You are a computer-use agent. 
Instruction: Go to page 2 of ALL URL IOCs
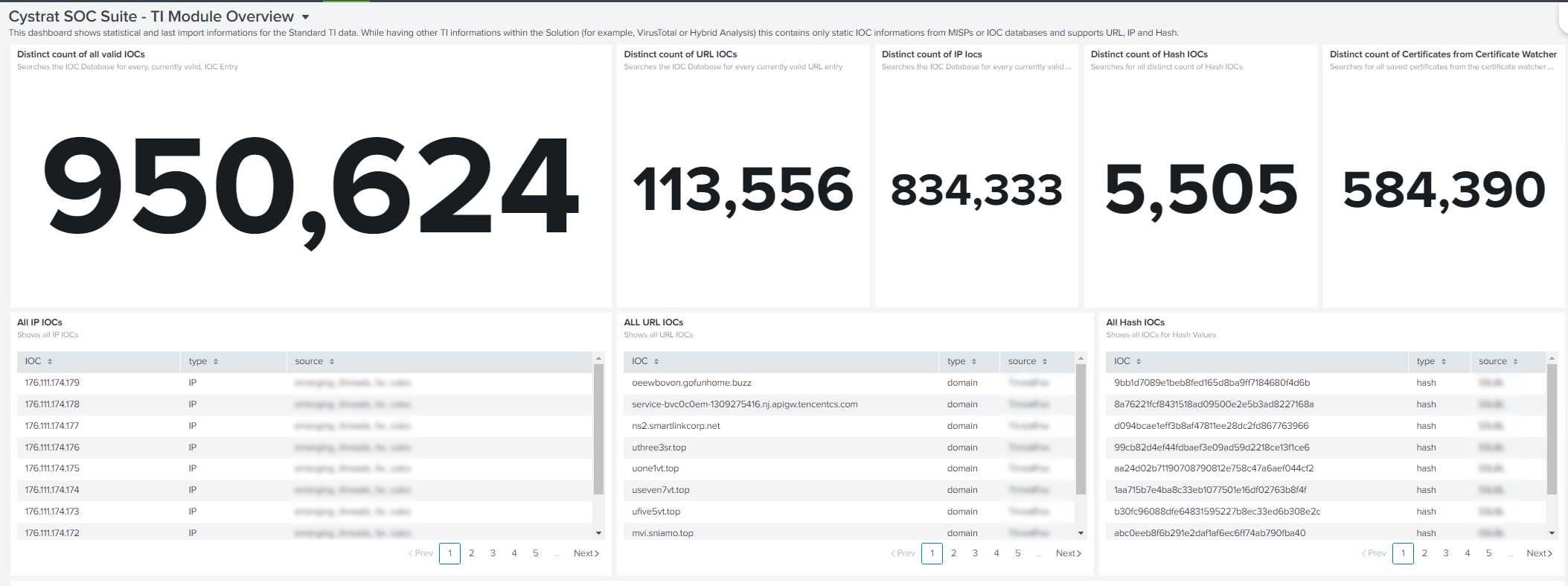pos(953,553)
